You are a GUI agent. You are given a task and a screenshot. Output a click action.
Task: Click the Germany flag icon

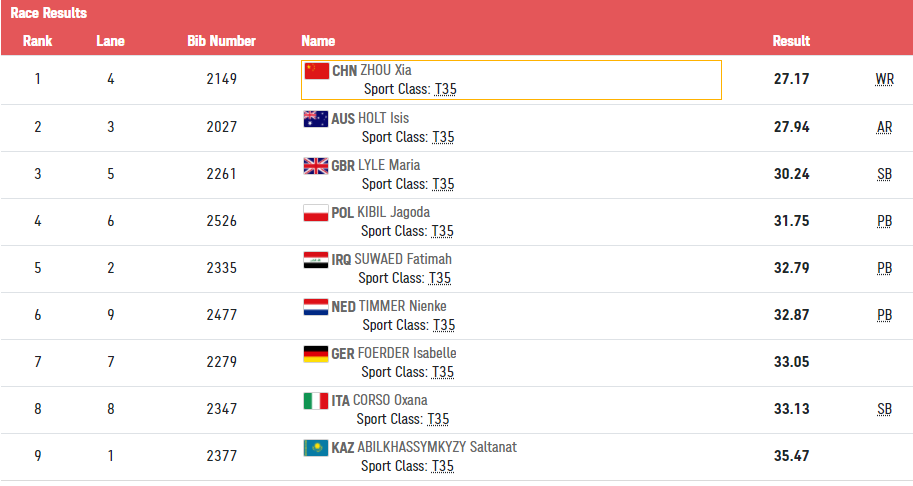click(316, 353)
